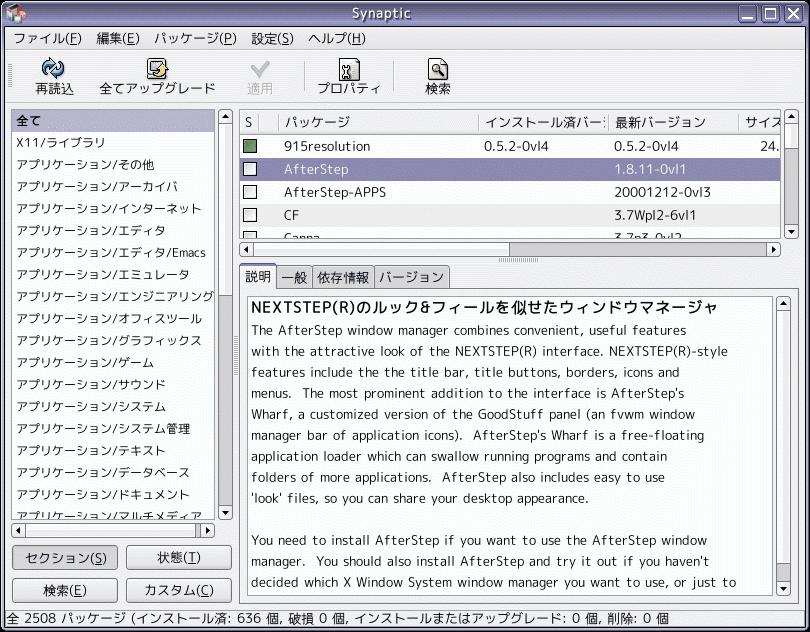
Task: Select アプリケーション/アーカイバ section
Action: [113, 187]
